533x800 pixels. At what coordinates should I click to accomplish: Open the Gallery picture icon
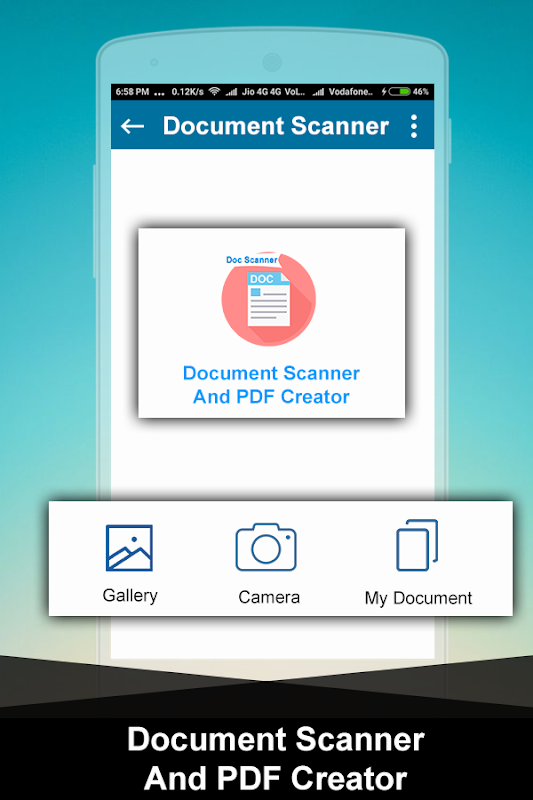[129, 547]
